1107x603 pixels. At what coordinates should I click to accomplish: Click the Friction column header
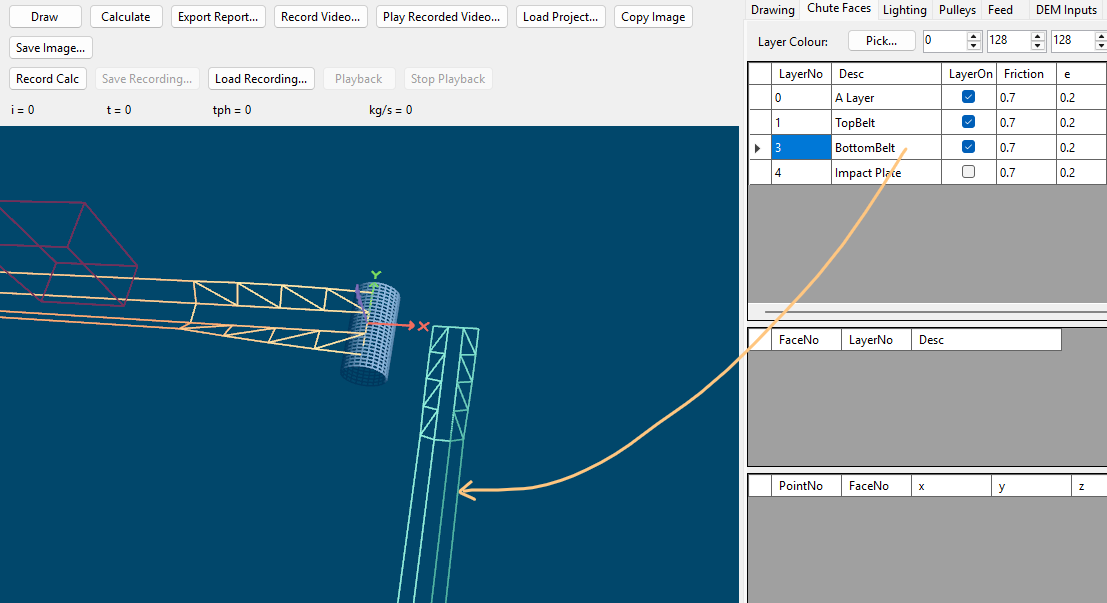[1027, 73]
